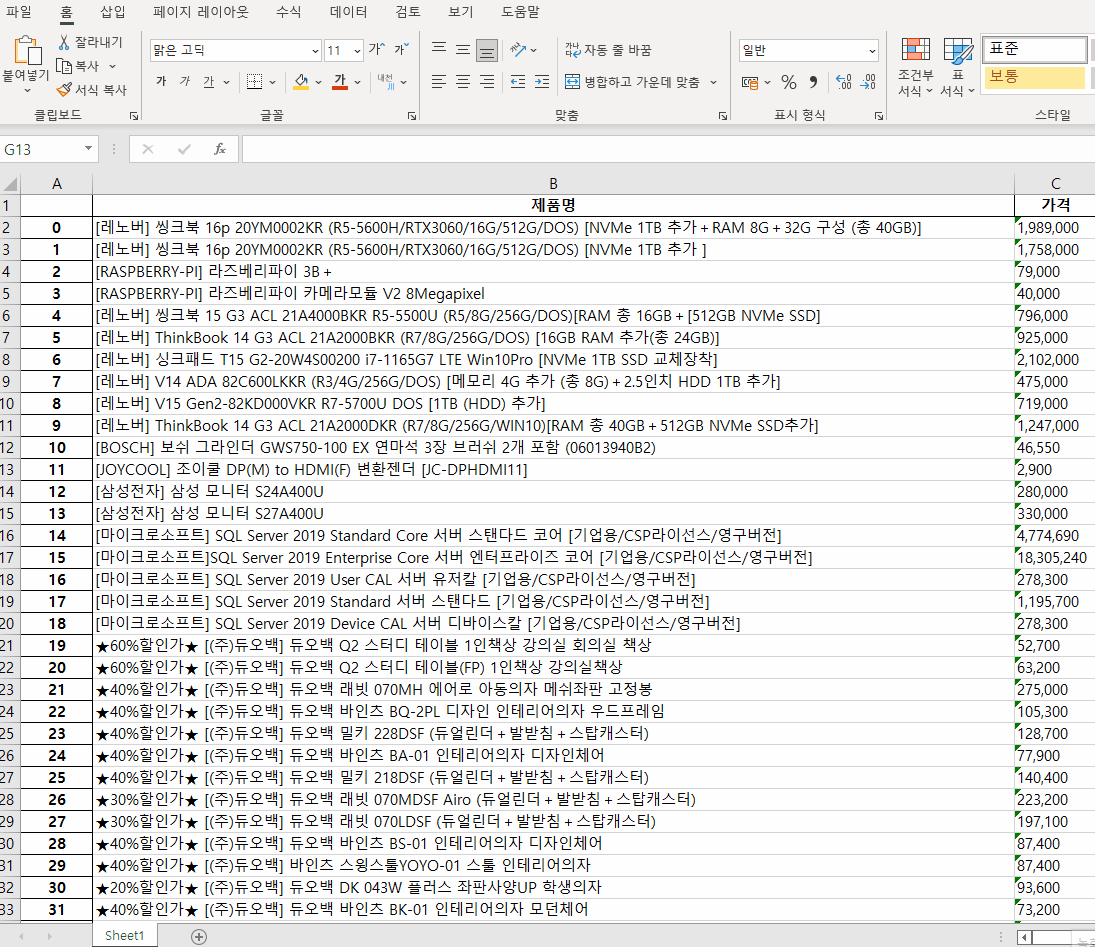The height and width of the screenshot is (947, 1095).
Task: Open the 파일 (File) tab
Action: click(x=19, y=12)
